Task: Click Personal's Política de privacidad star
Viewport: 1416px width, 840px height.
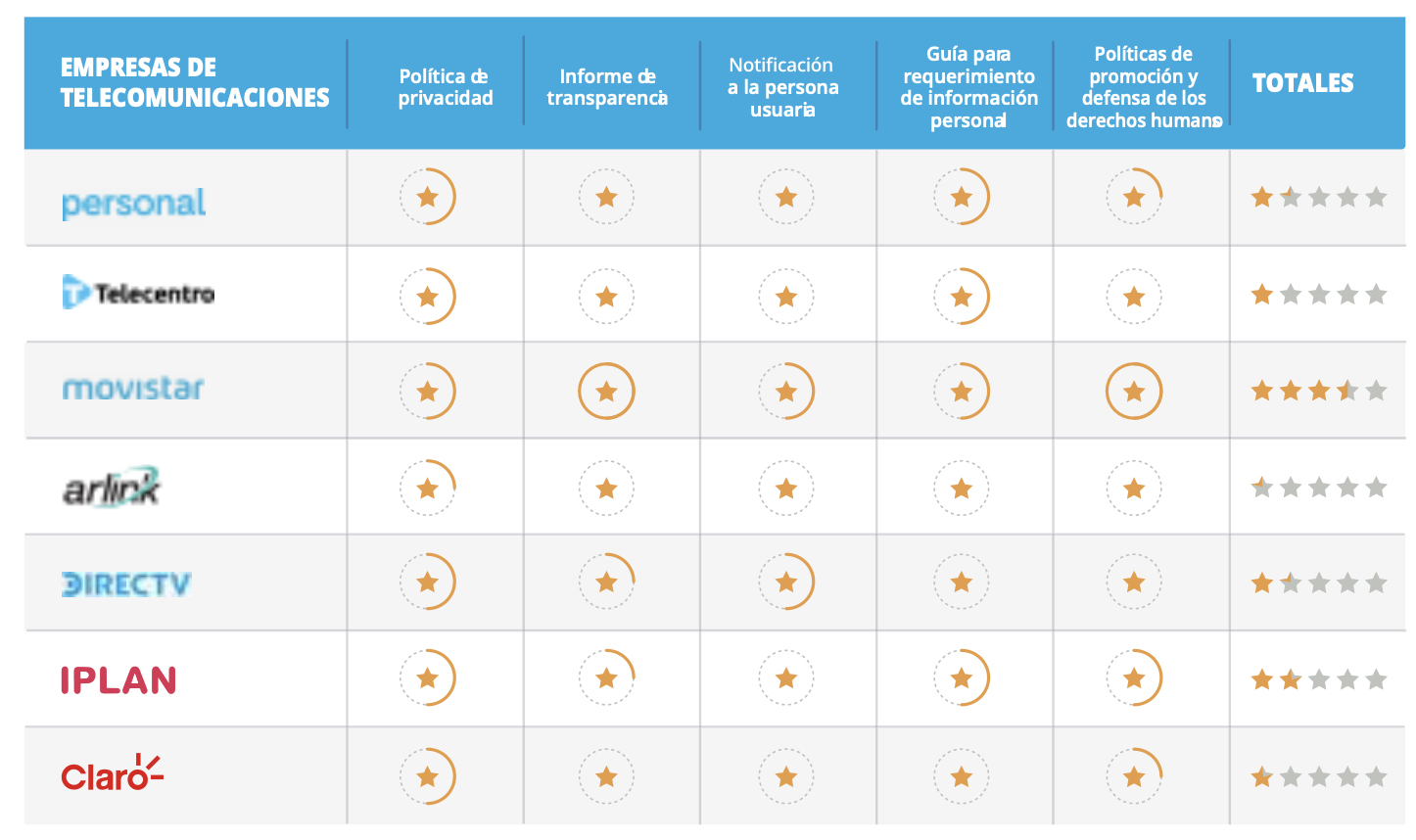Action: click(x=428, y=198)
